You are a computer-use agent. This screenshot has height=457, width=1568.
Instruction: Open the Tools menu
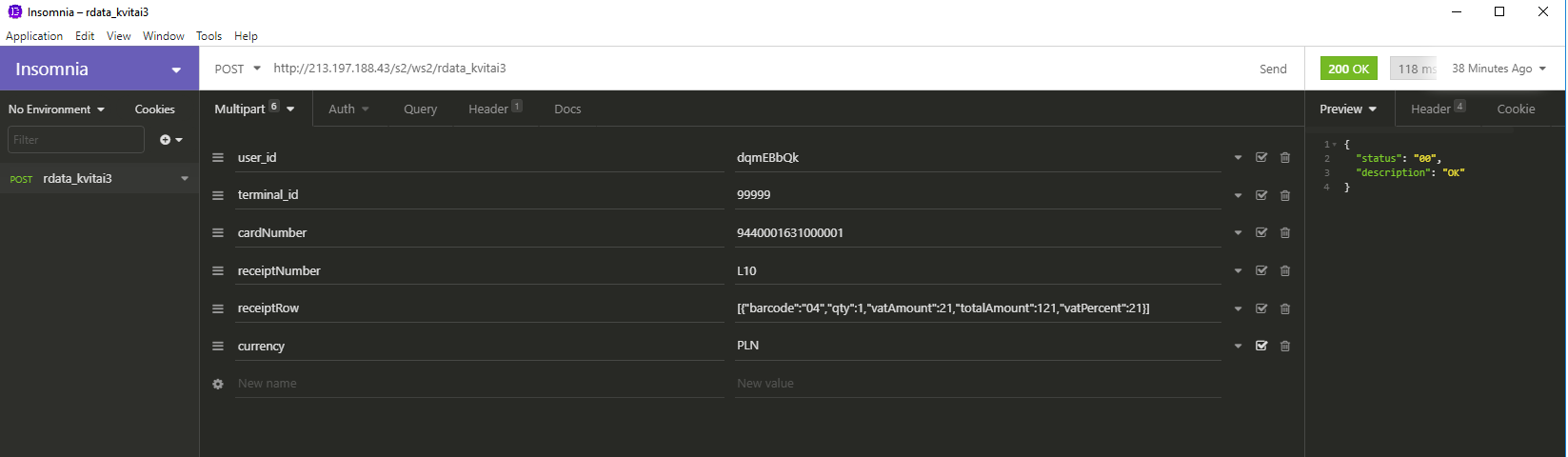[x=208, y=36]
